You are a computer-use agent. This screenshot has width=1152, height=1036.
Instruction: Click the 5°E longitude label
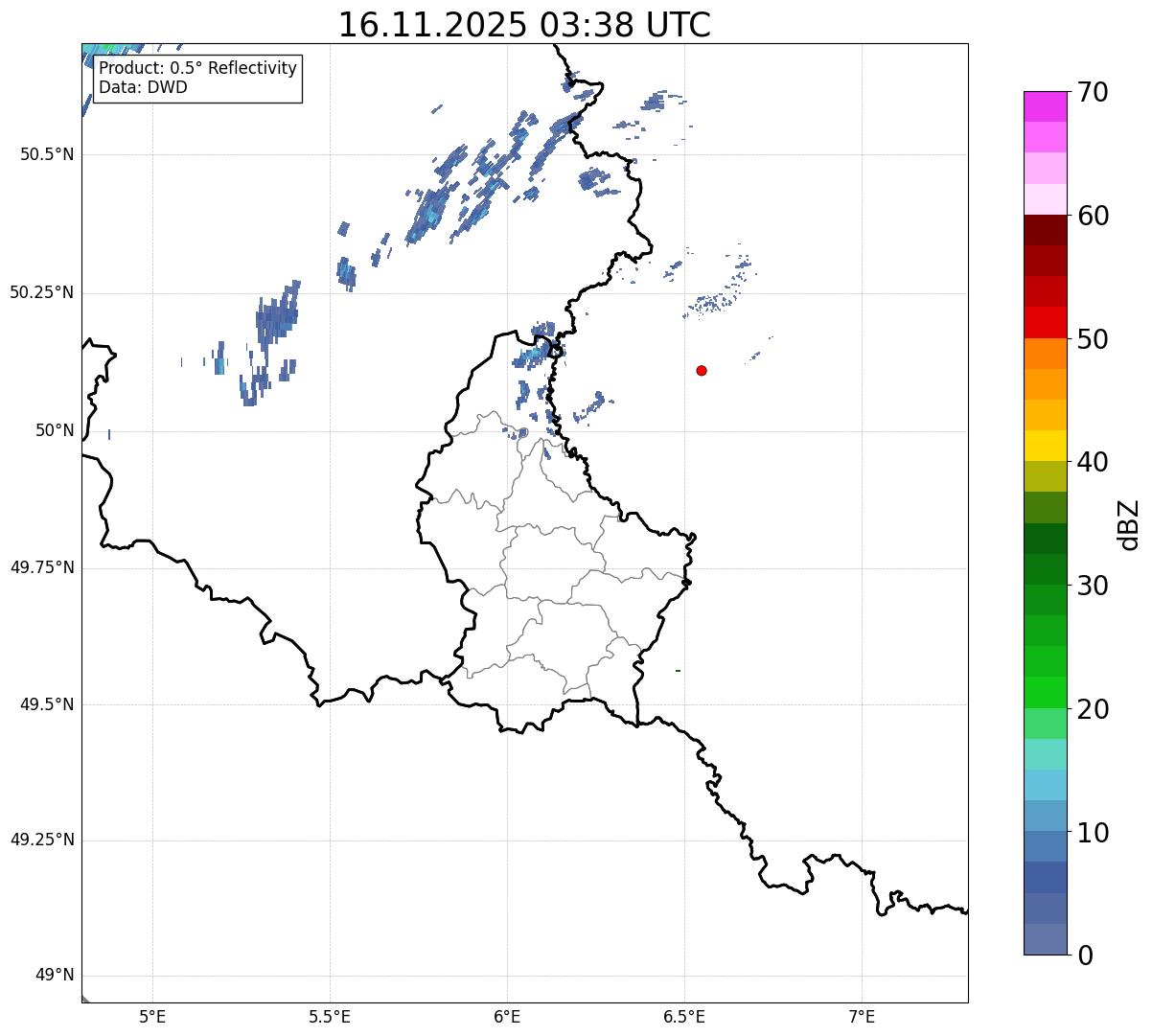[x=152, y=1017]
